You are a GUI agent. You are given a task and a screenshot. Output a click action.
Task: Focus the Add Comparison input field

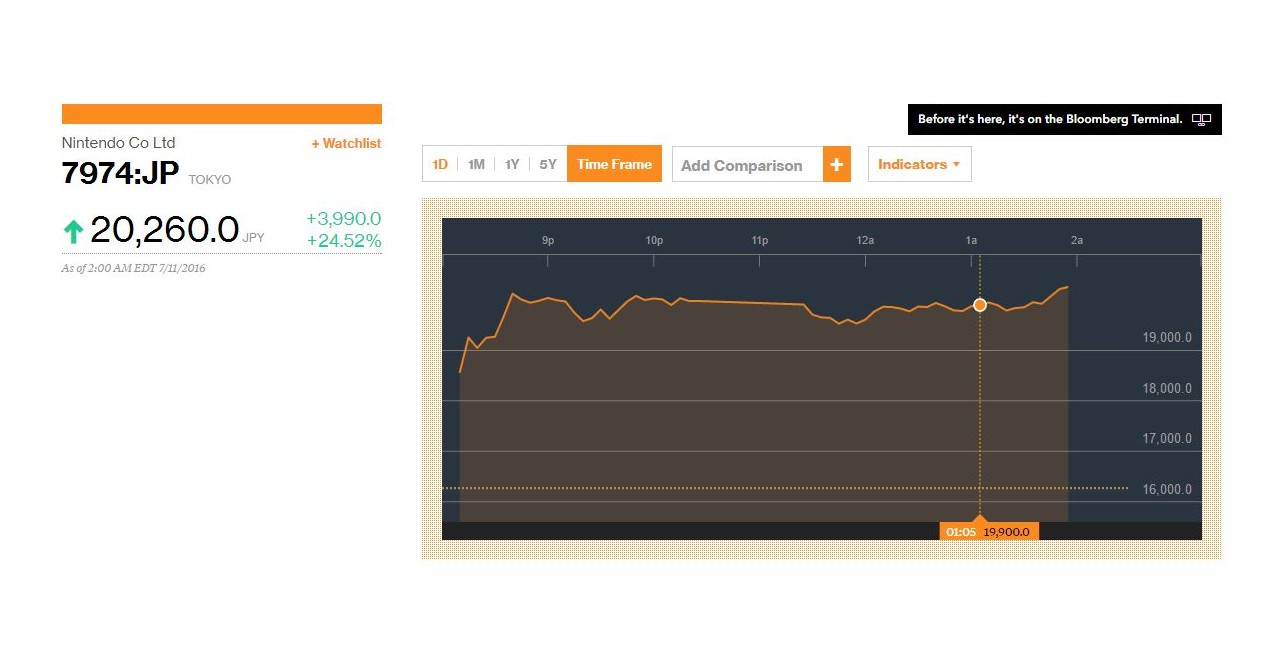(x=747, y=165)
